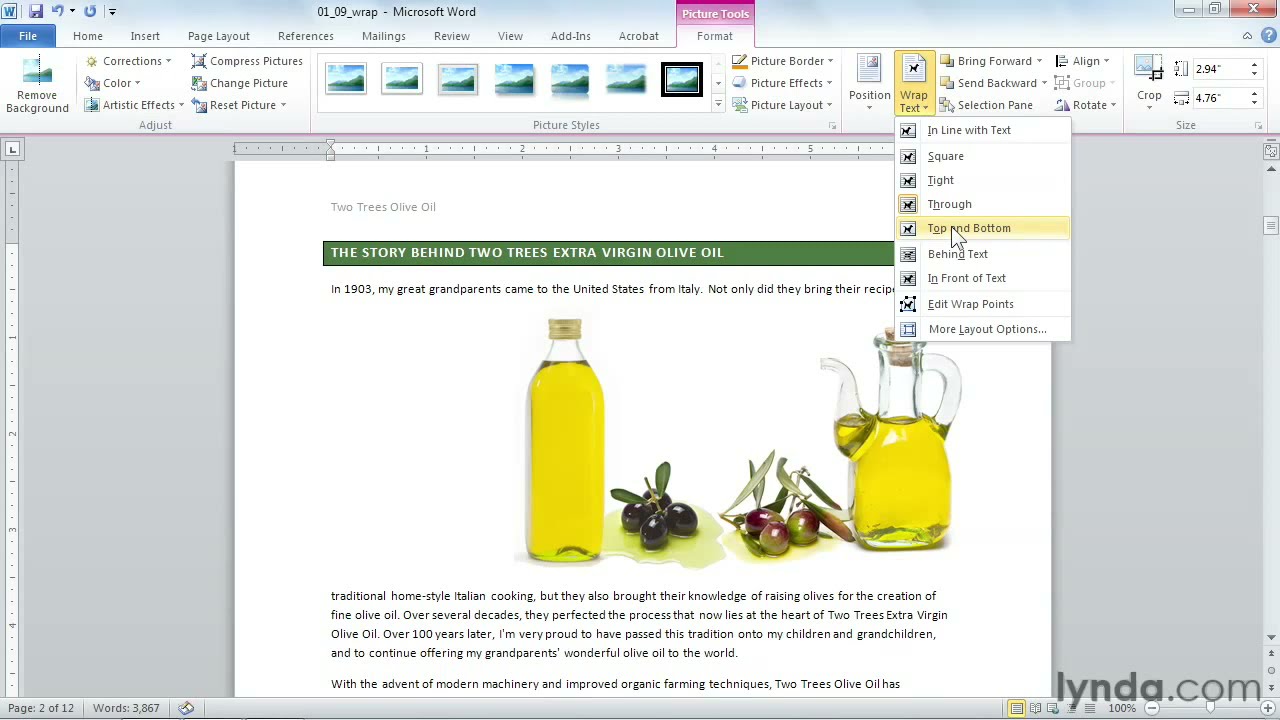The image size is (1280, 720).
Task: Increase picture height with spinner
Action: click(1253, 65)
